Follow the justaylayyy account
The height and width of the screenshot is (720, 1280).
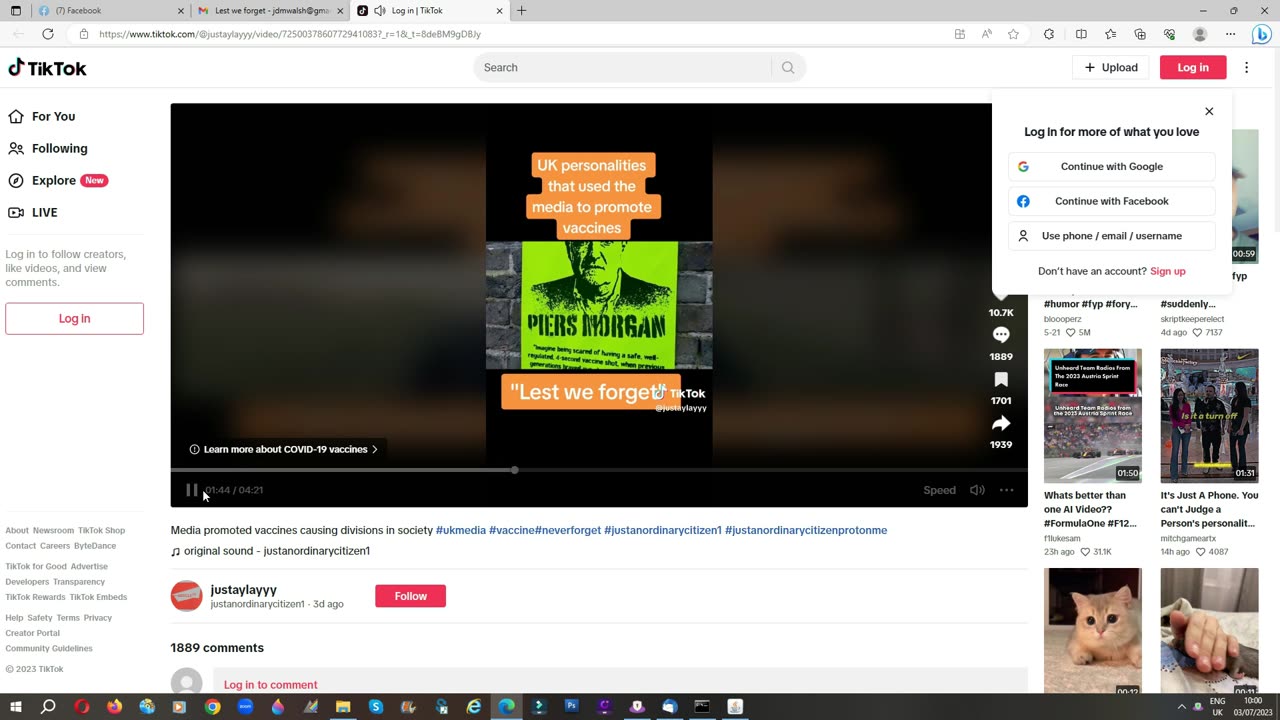[410, 596]
